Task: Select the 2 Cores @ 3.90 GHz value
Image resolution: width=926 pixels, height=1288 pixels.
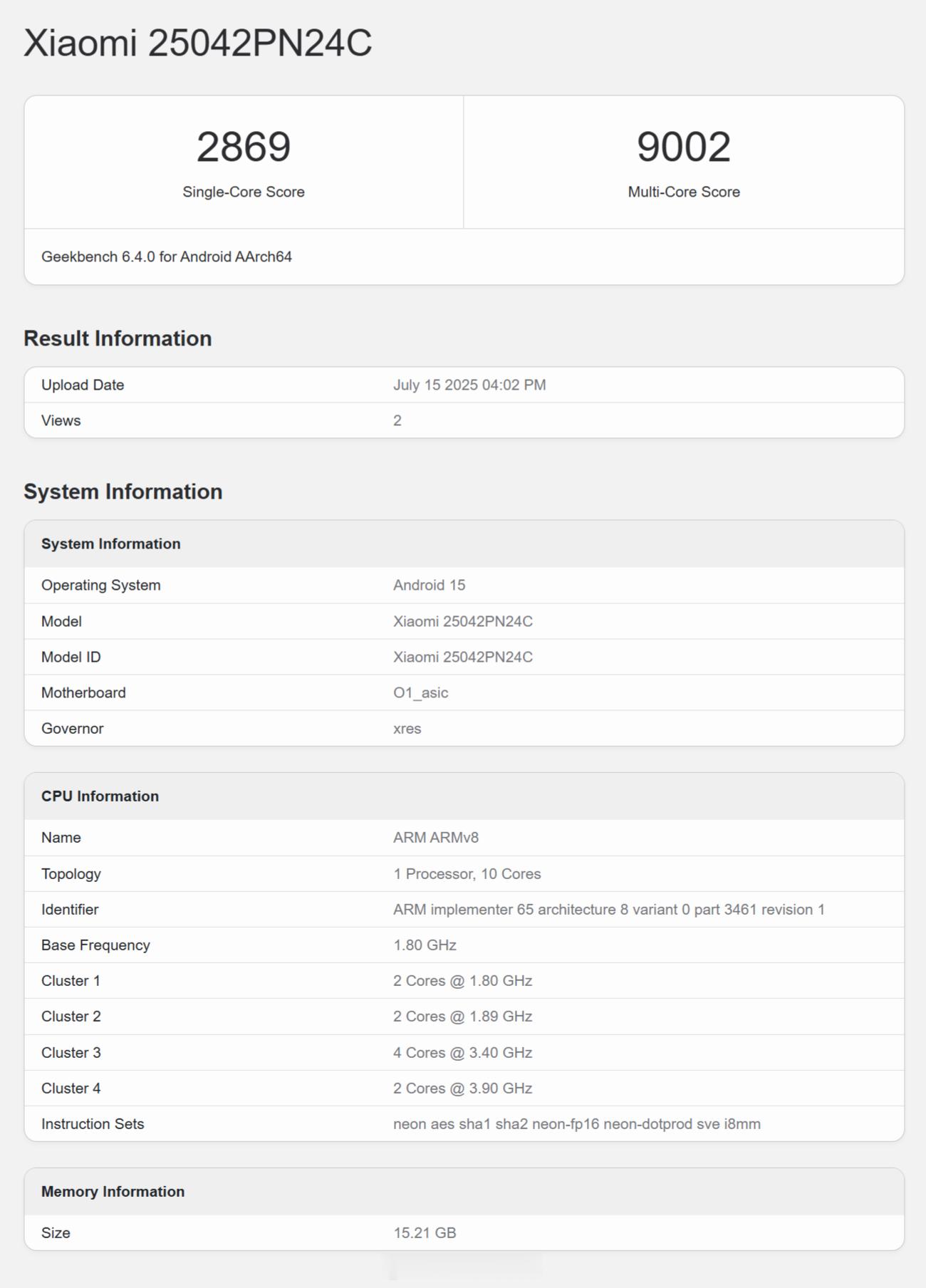Action: coord(463,1088)
